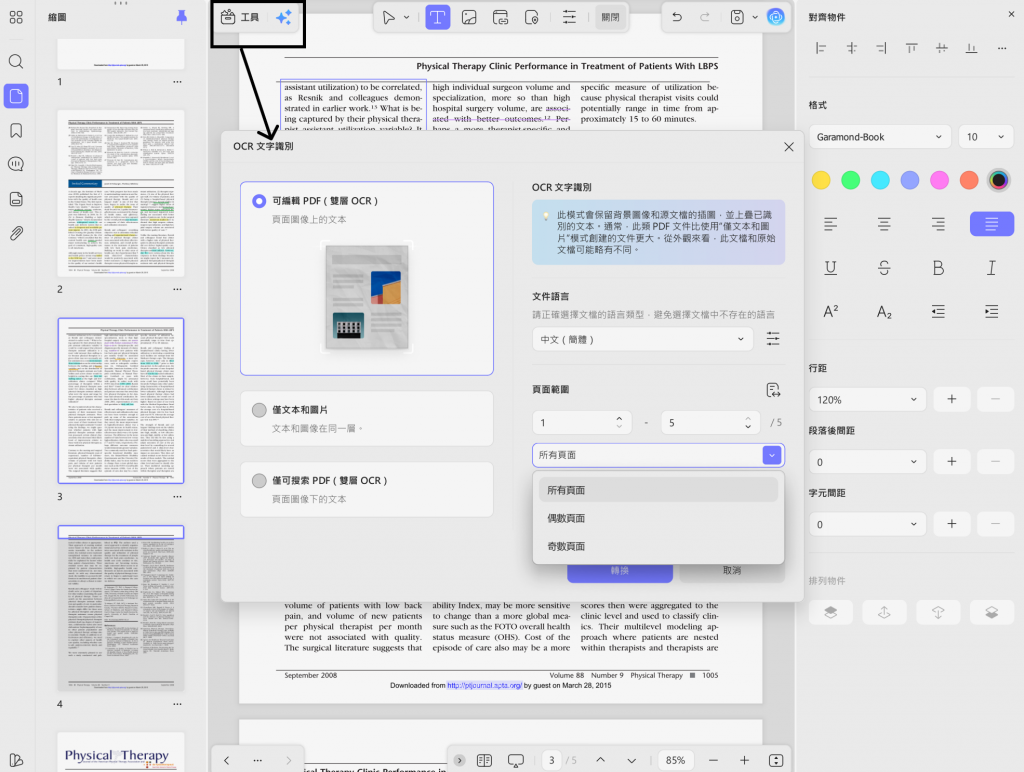The height and width of the screenshot is (772, 1024).
Task: Open the 120% line spacing dropdown
Action: (867, 399)
